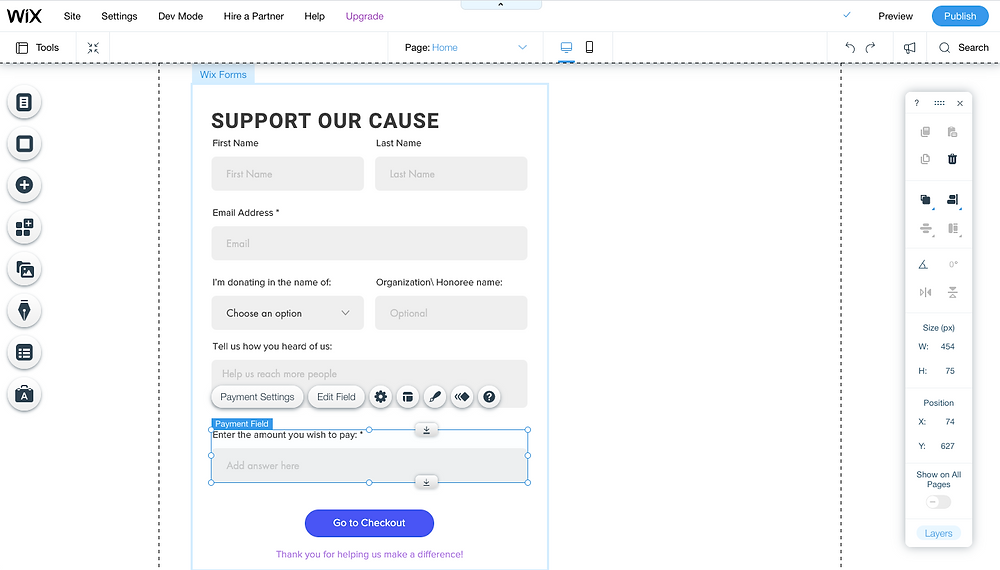Close the floating toolbar panel
Image resolution: width=1000 pixels, height=570 pixels.
tap(960, 103)
